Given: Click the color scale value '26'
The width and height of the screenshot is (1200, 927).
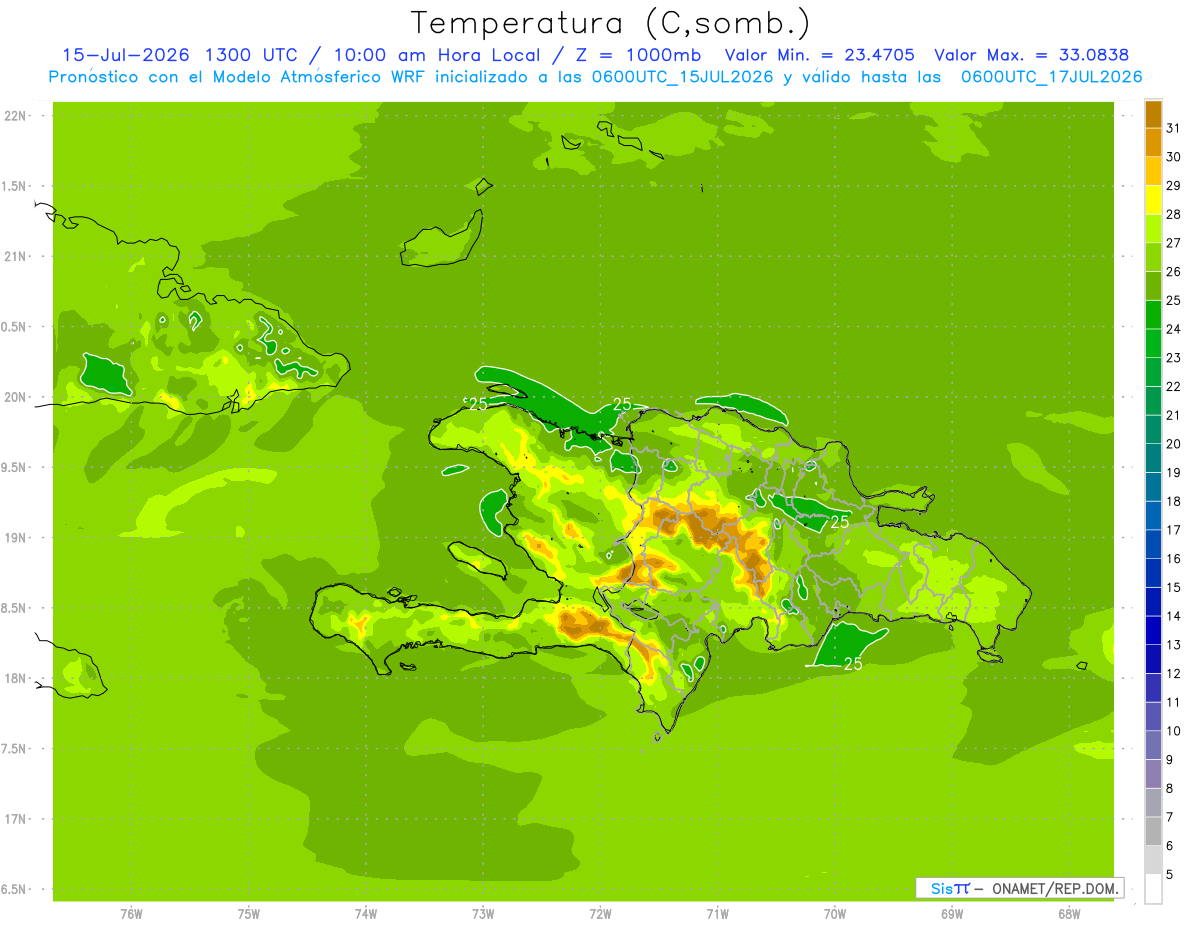Looking at the screenshot, I should click(x=1175, y=271).
